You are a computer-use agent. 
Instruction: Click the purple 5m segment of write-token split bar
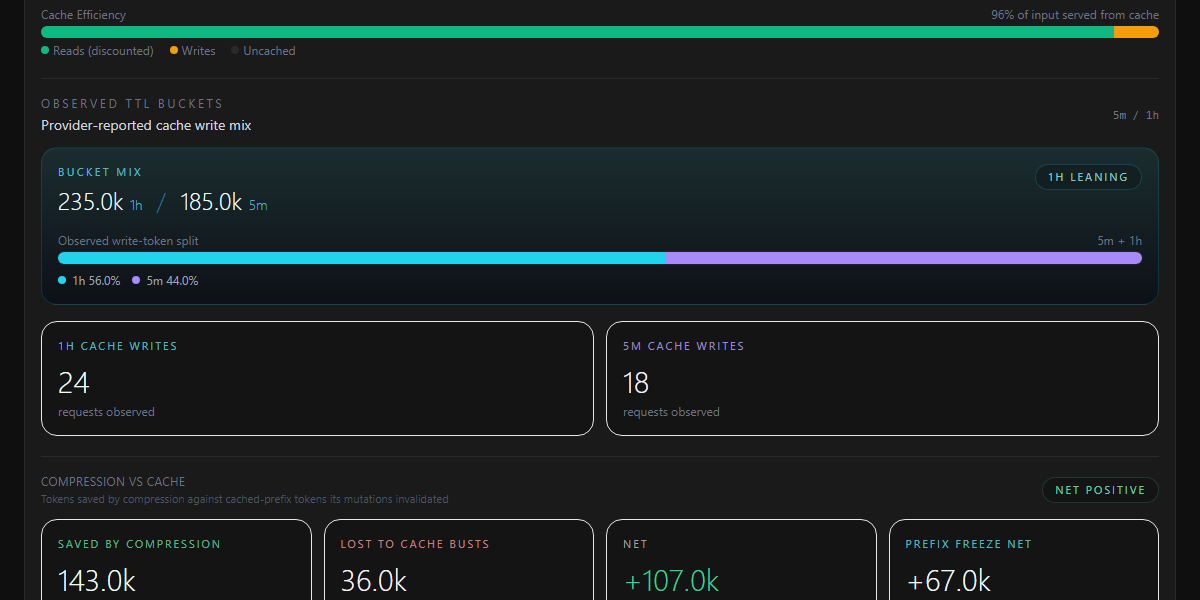(x=904, y=258)
